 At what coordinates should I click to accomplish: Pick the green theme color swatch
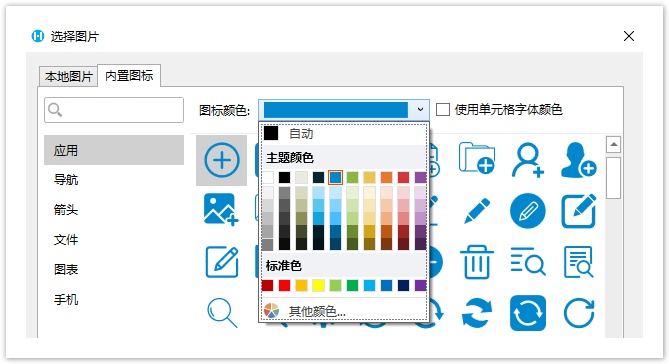352,177
